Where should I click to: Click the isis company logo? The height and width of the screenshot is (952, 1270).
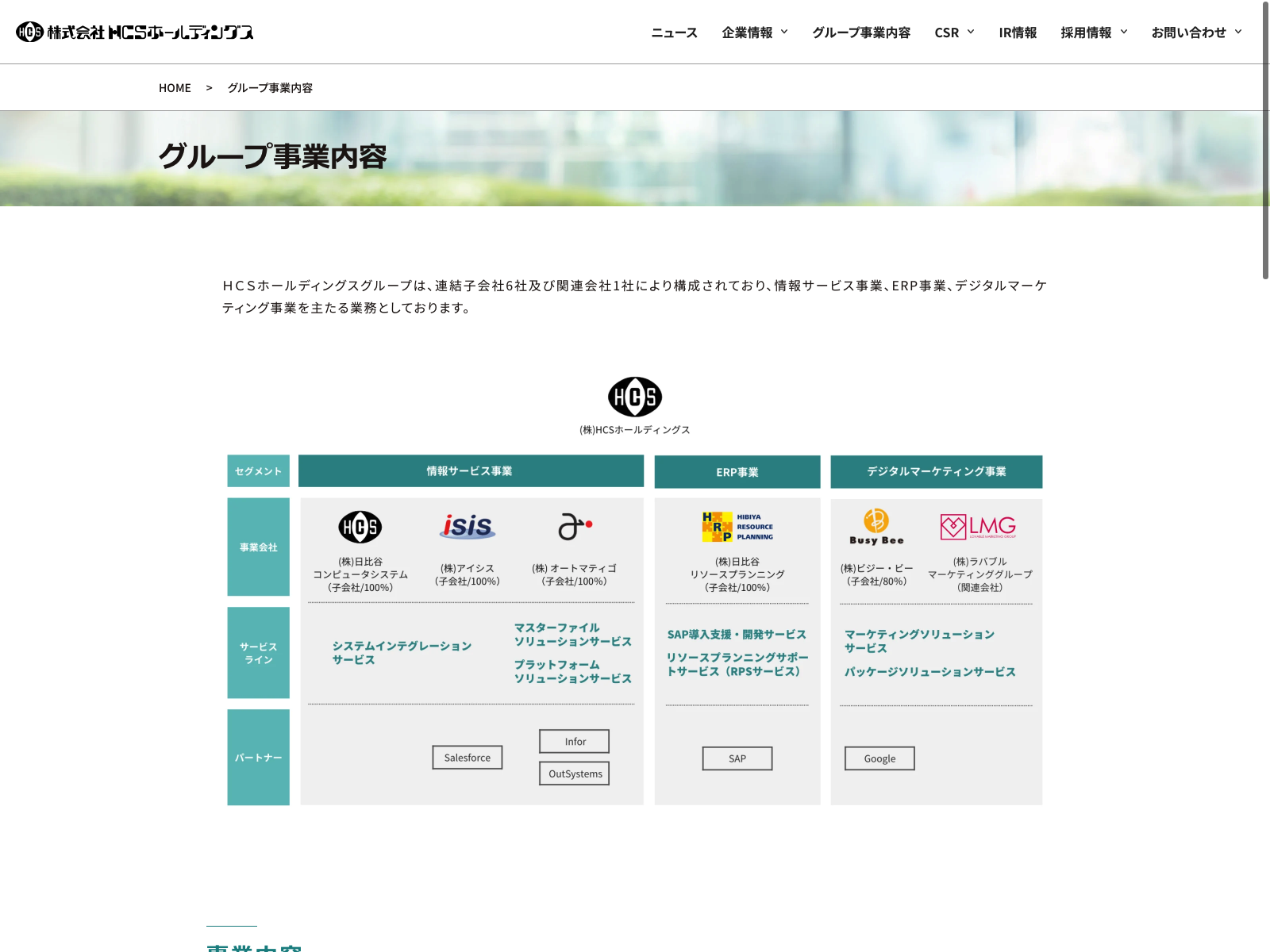(468, 526)
